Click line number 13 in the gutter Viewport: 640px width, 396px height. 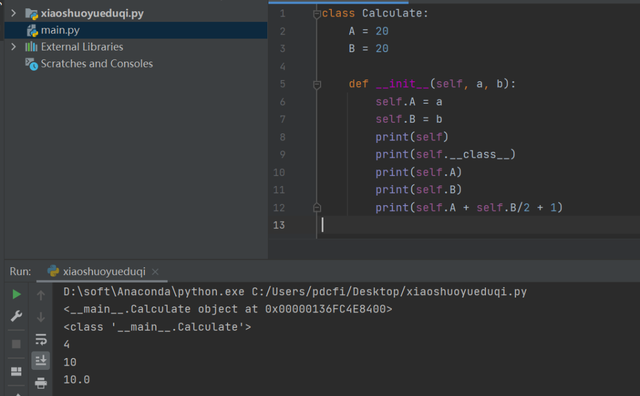(x=279, y=225)
